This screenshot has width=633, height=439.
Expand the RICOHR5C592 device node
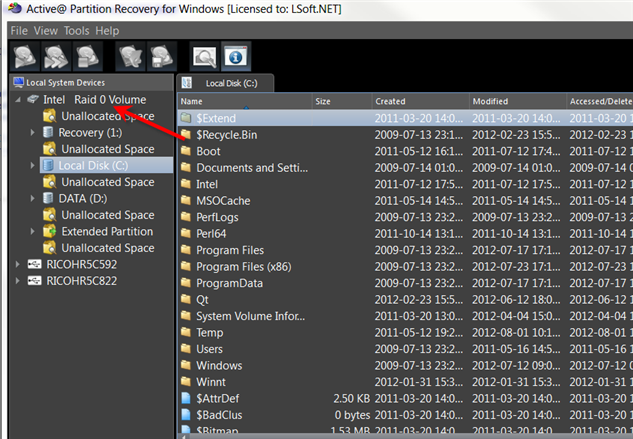click(17, 265)
